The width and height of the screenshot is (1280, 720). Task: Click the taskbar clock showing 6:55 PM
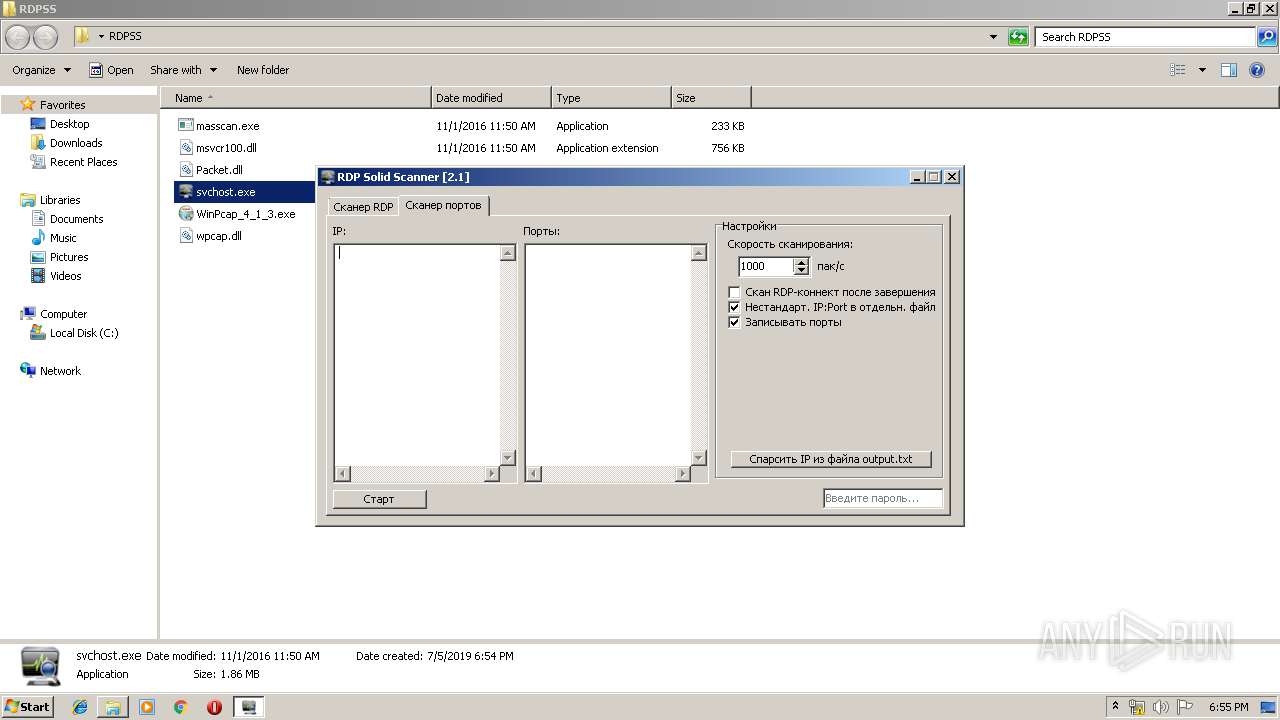(1228, 707)
